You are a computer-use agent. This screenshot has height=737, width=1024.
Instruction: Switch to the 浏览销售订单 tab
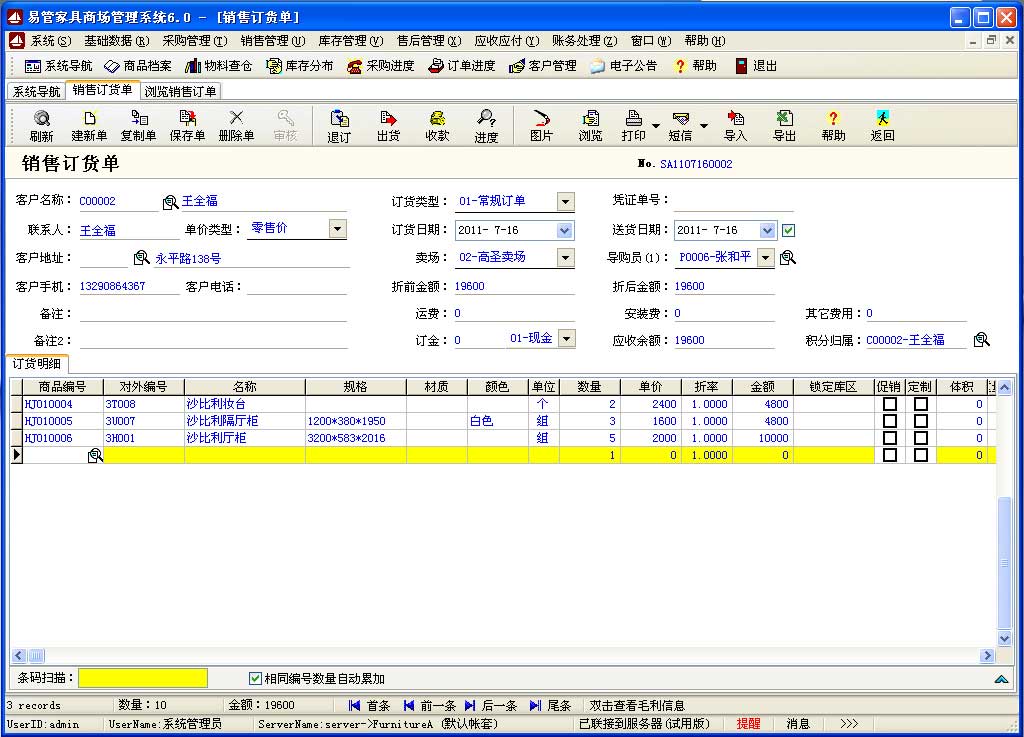point(180,91)
